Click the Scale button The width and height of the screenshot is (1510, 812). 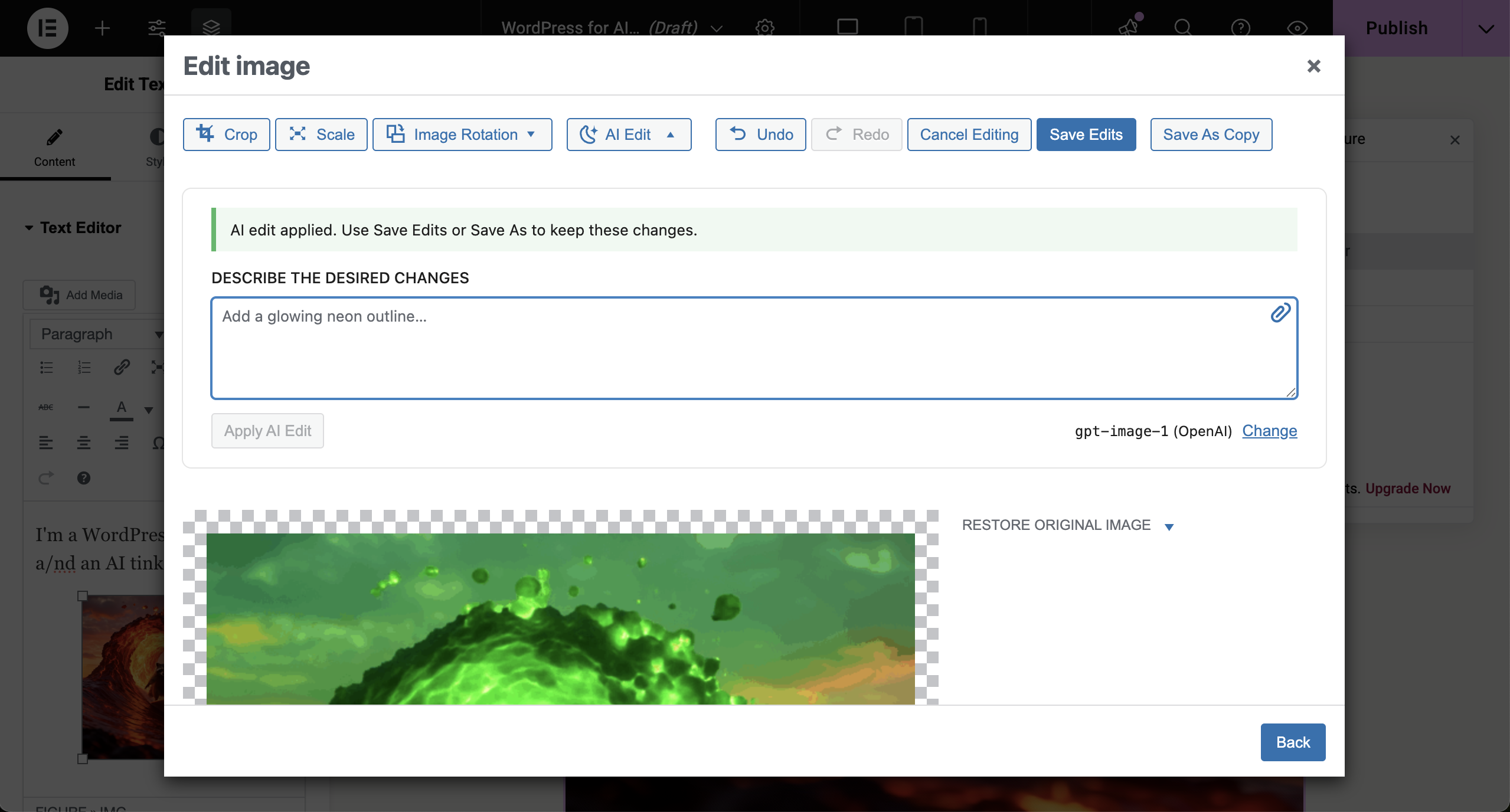[x=321, y=135]
